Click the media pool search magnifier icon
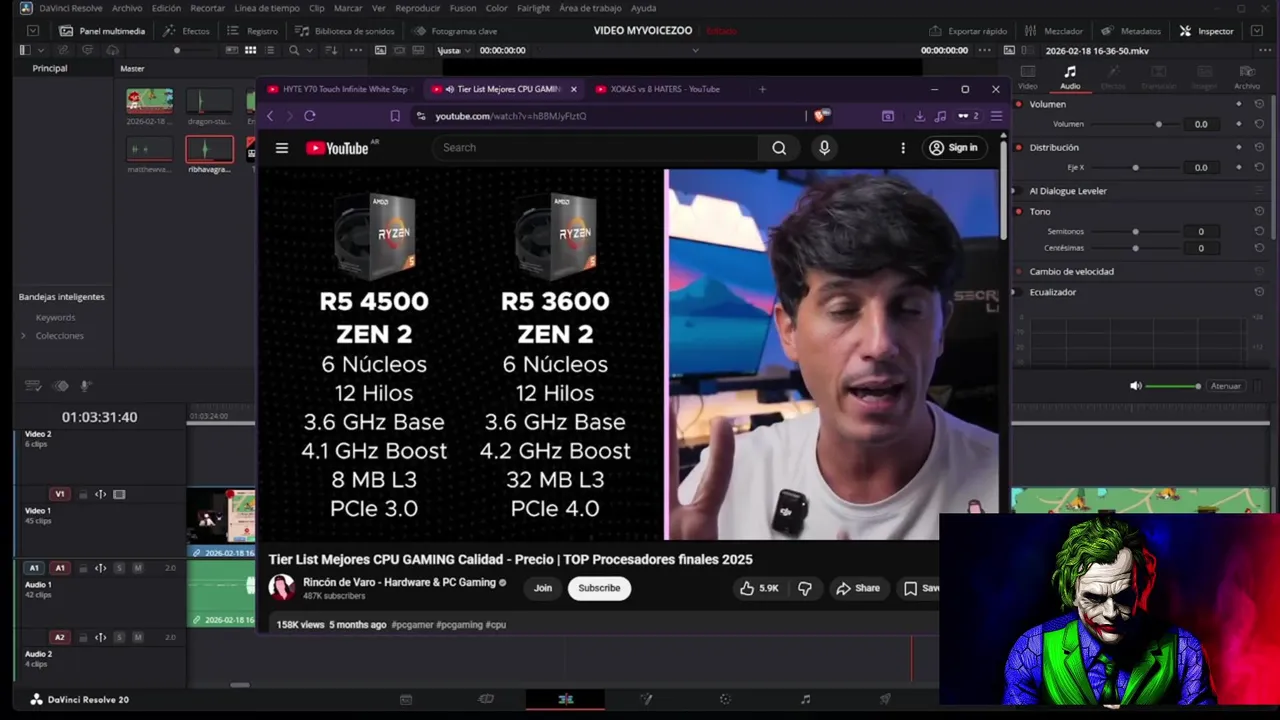 click(294, 50)
